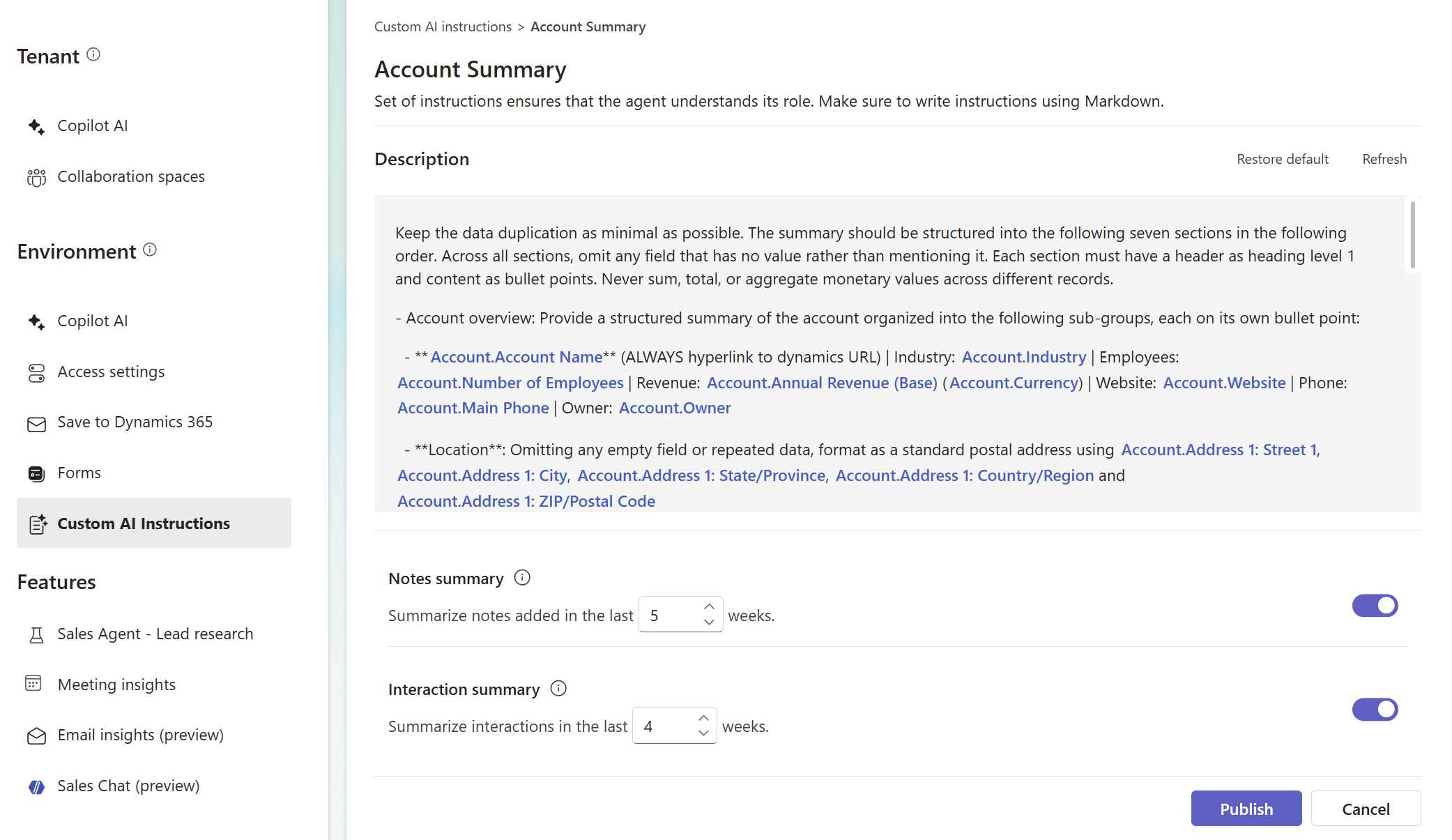Click the Collaboration spaces people icon
Image resolution: width=1452 pixels, height=840 pixels.
tap(36, 177)
